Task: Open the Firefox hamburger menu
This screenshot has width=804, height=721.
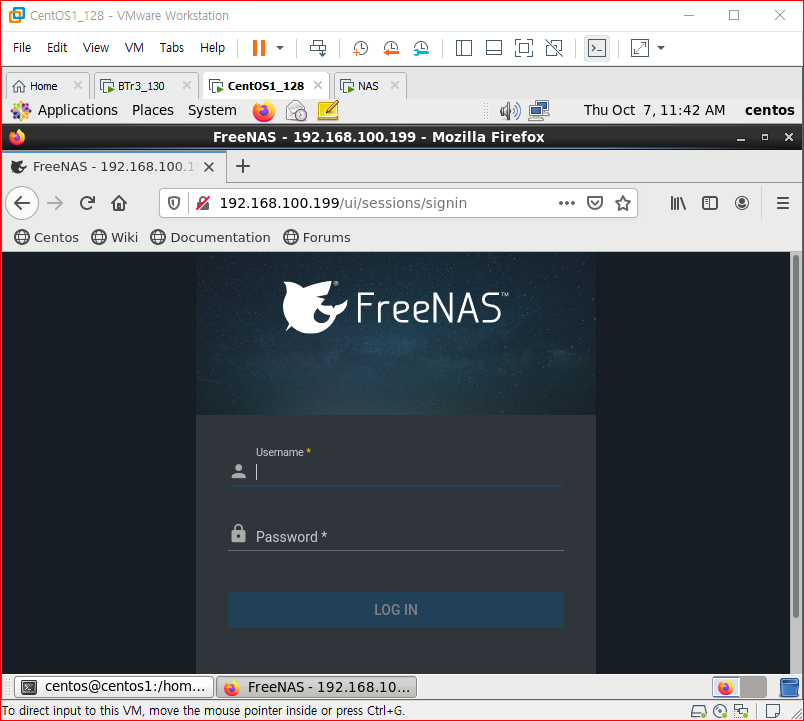Action: [x=782, y=204]
